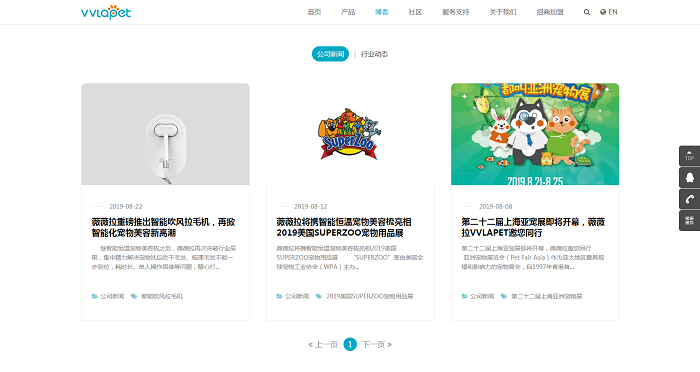Go to 首页 menu item
Screen dimensions: 700x372
(x=314, y=12)
